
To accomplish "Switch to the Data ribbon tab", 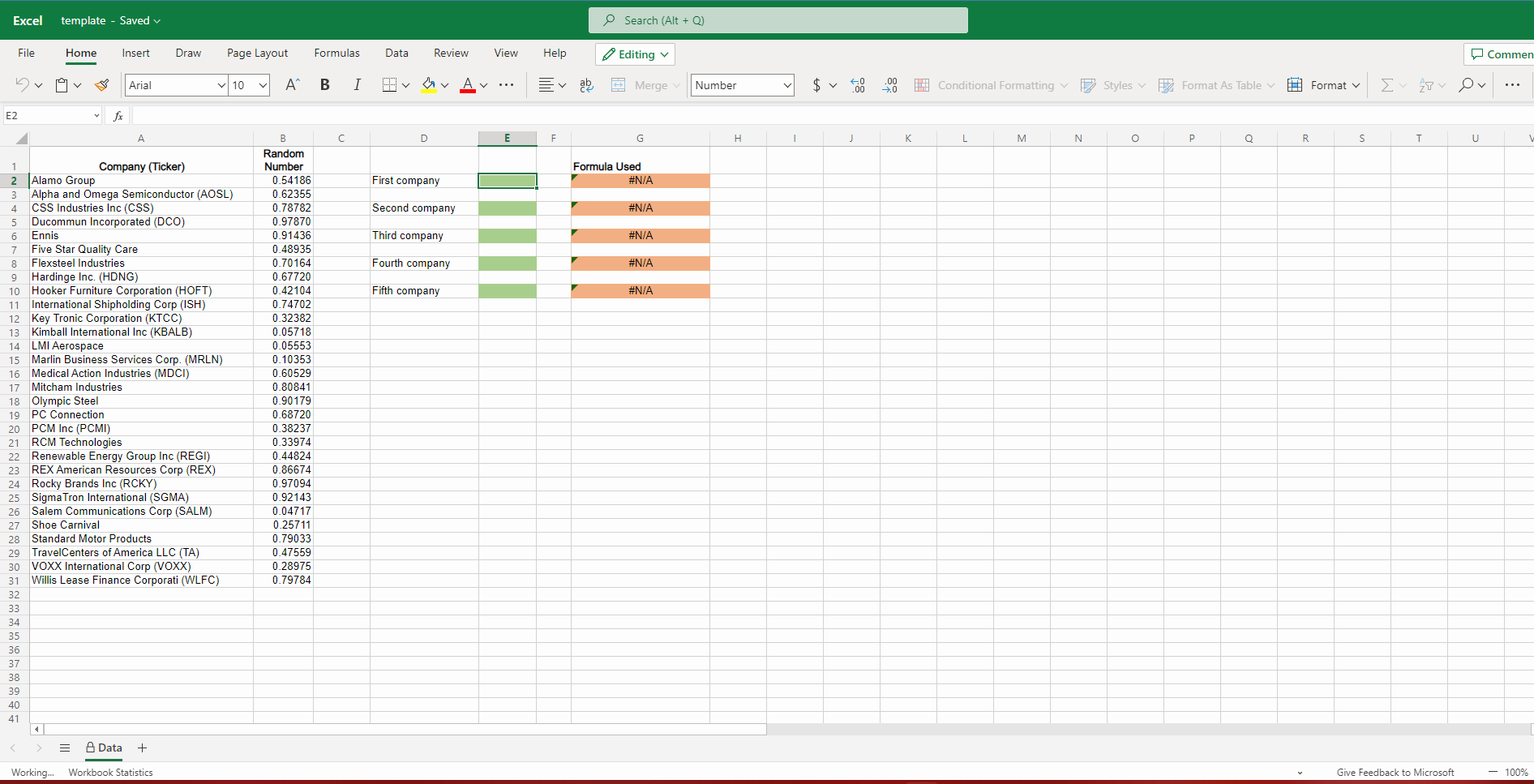I will (x=396, y=53).
